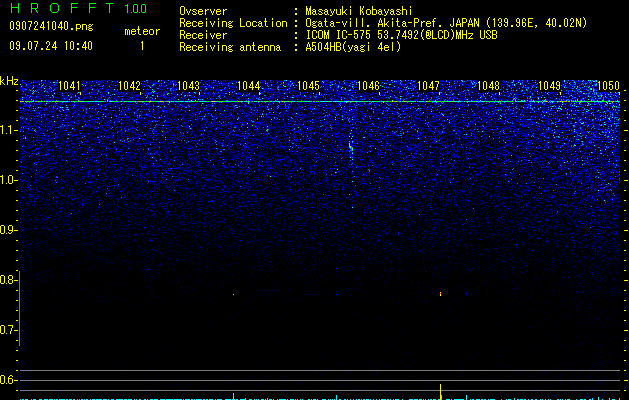Click the HROFFT program title
The width and height of the screenshot is (629, 400).
coord(61,8)
